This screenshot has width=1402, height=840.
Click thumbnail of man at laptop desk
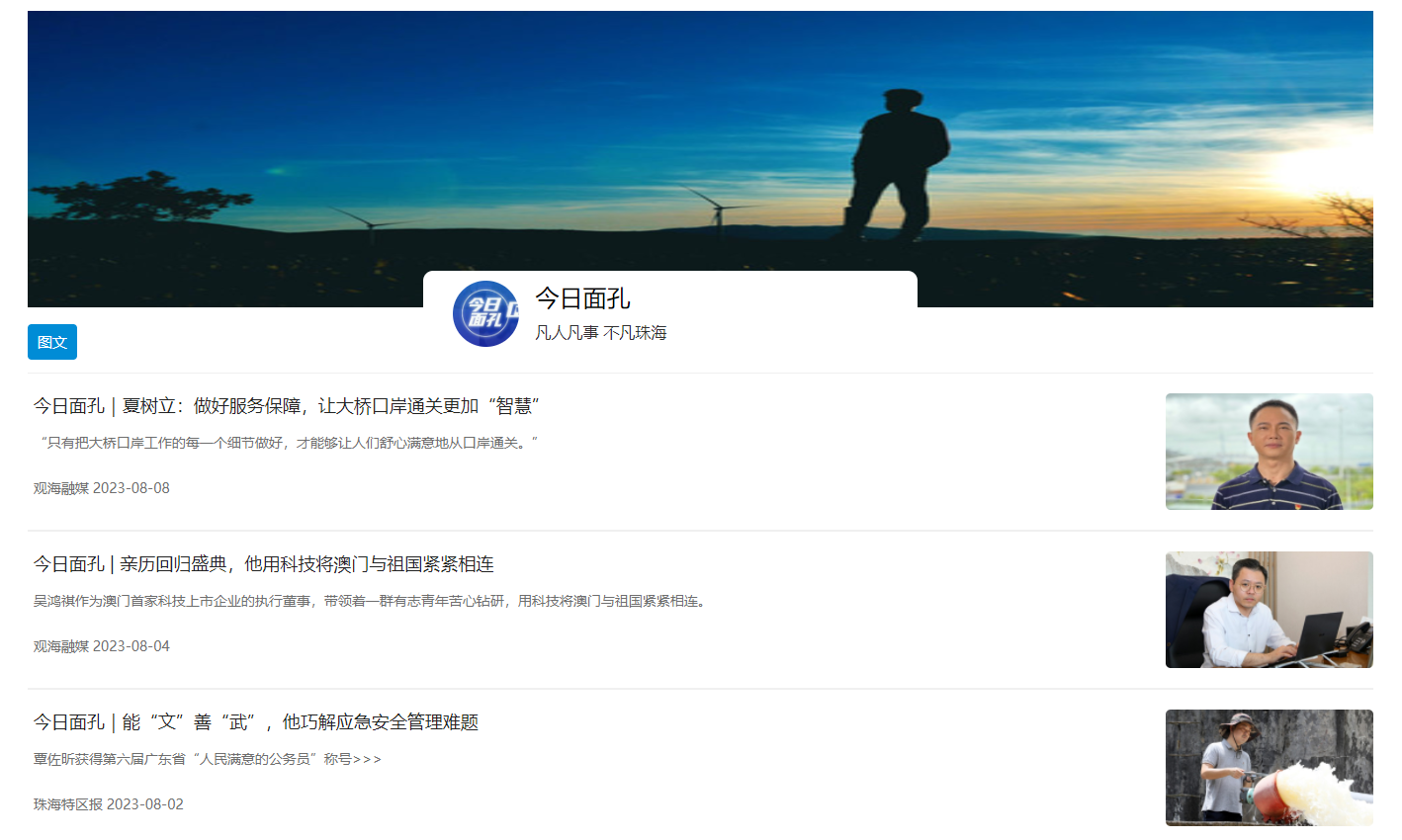click(x=1270, y=610)
